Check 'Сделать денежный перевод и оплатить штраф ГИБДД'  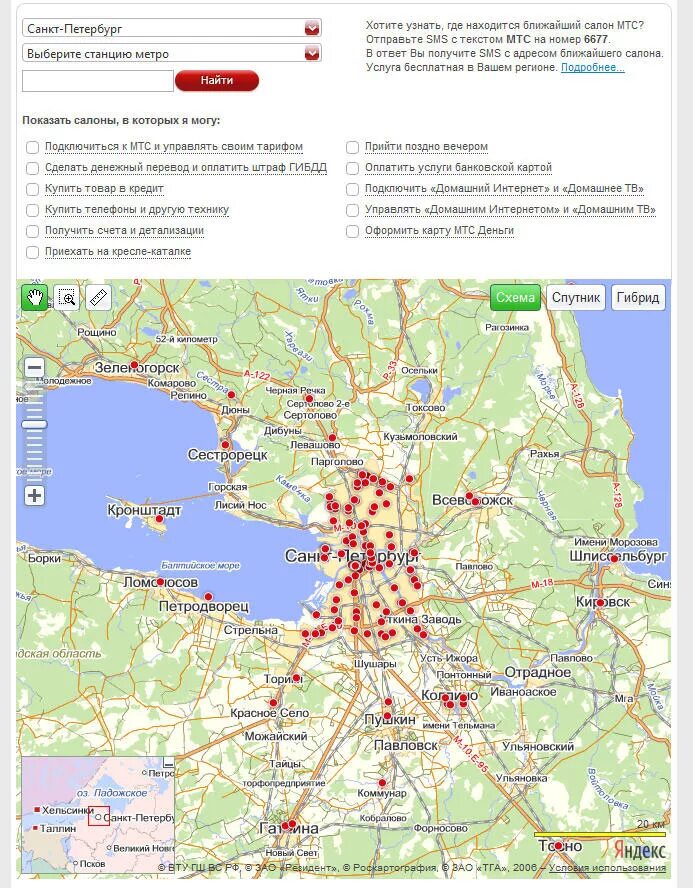(x=32, y=168)
